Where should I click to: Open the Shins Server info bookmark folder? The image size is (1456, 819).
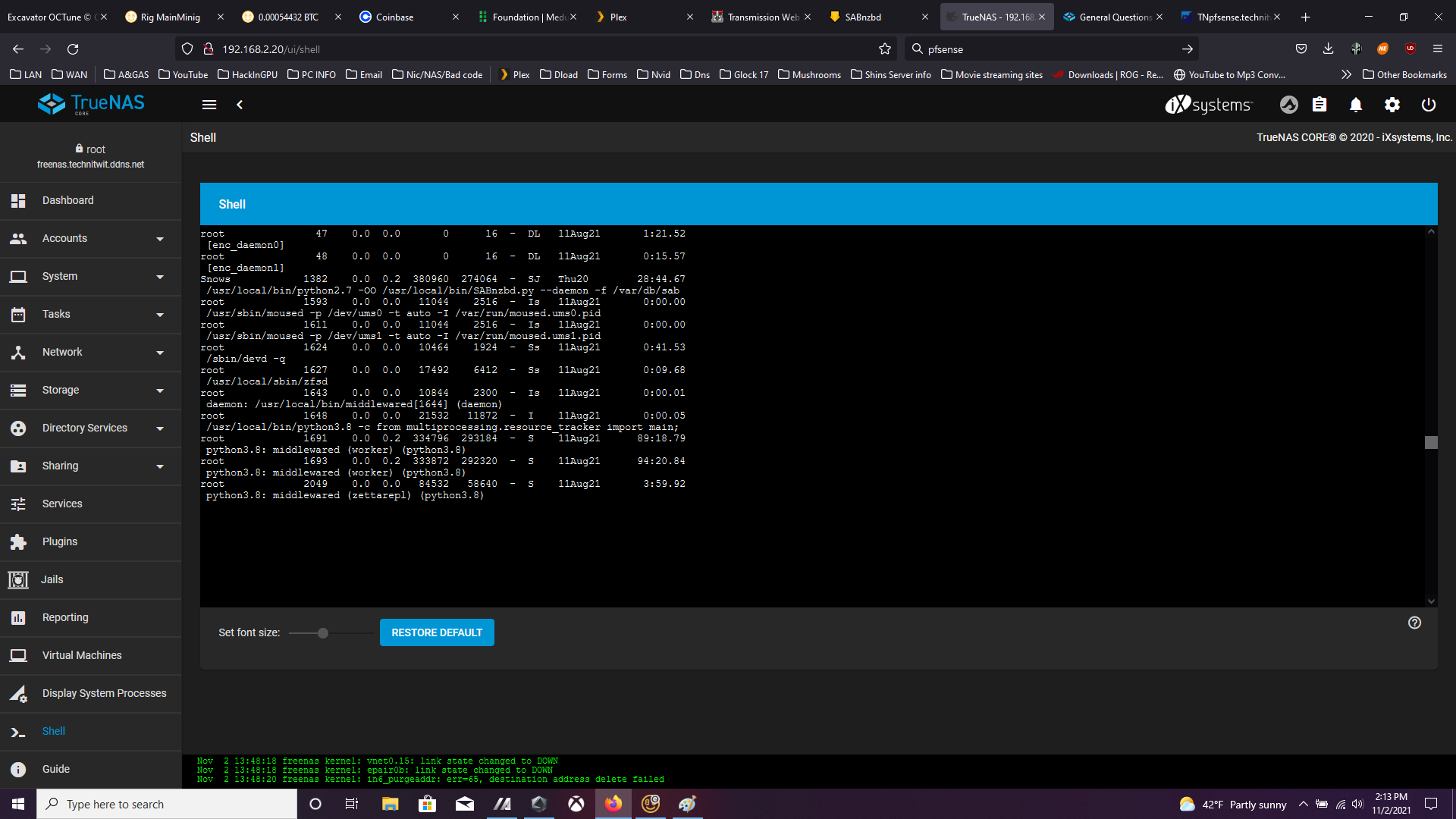(891, 74)
